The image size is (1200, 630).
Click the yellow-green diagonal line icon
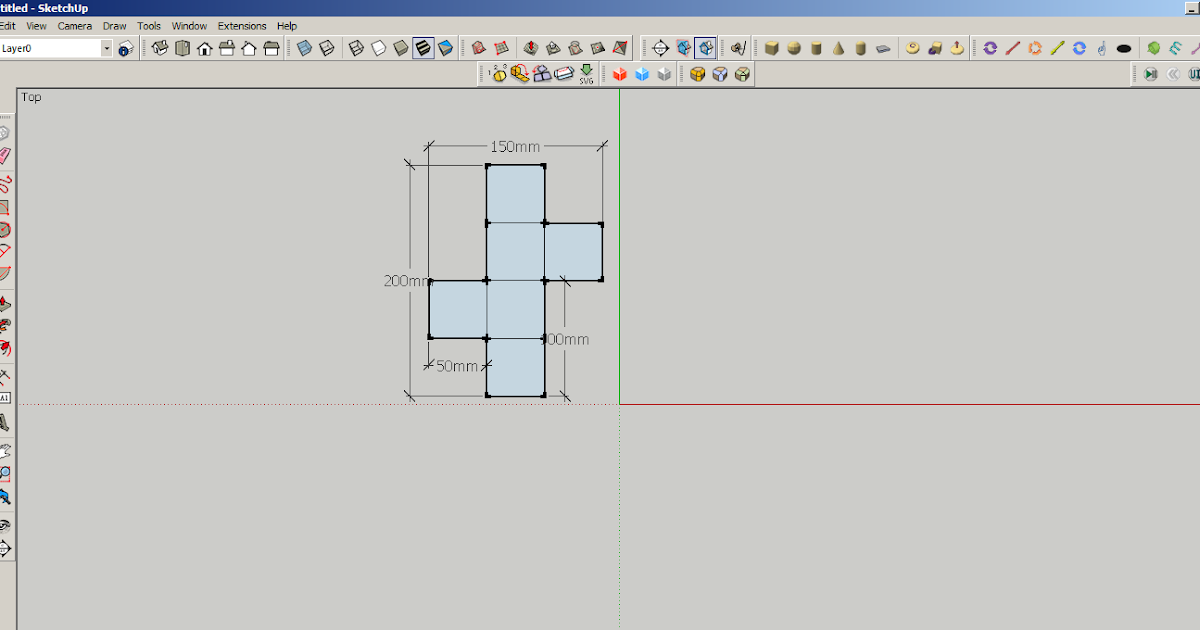1057,47
